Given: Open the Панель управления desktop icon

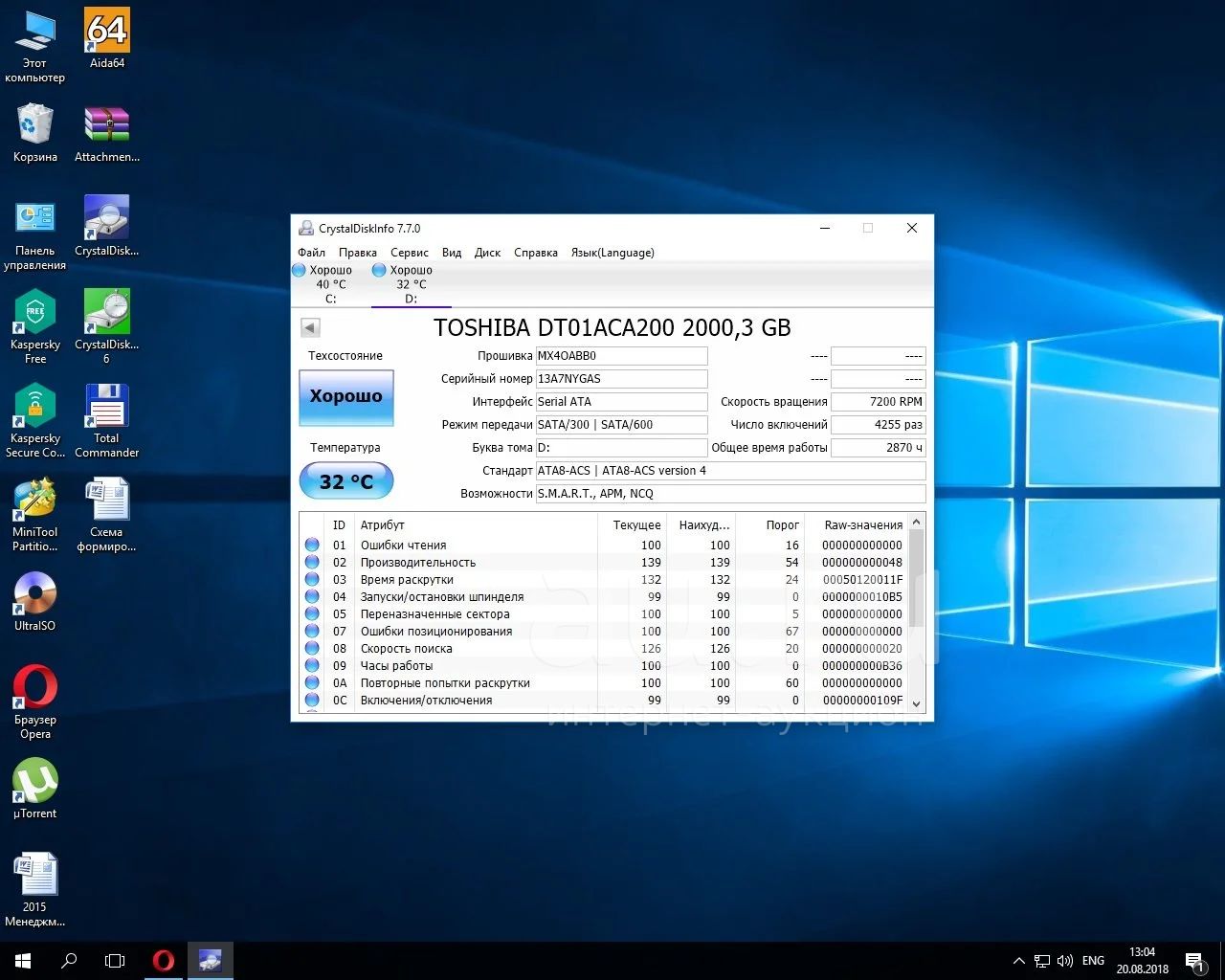Looking at the screenshot, I should pos(34,234).
